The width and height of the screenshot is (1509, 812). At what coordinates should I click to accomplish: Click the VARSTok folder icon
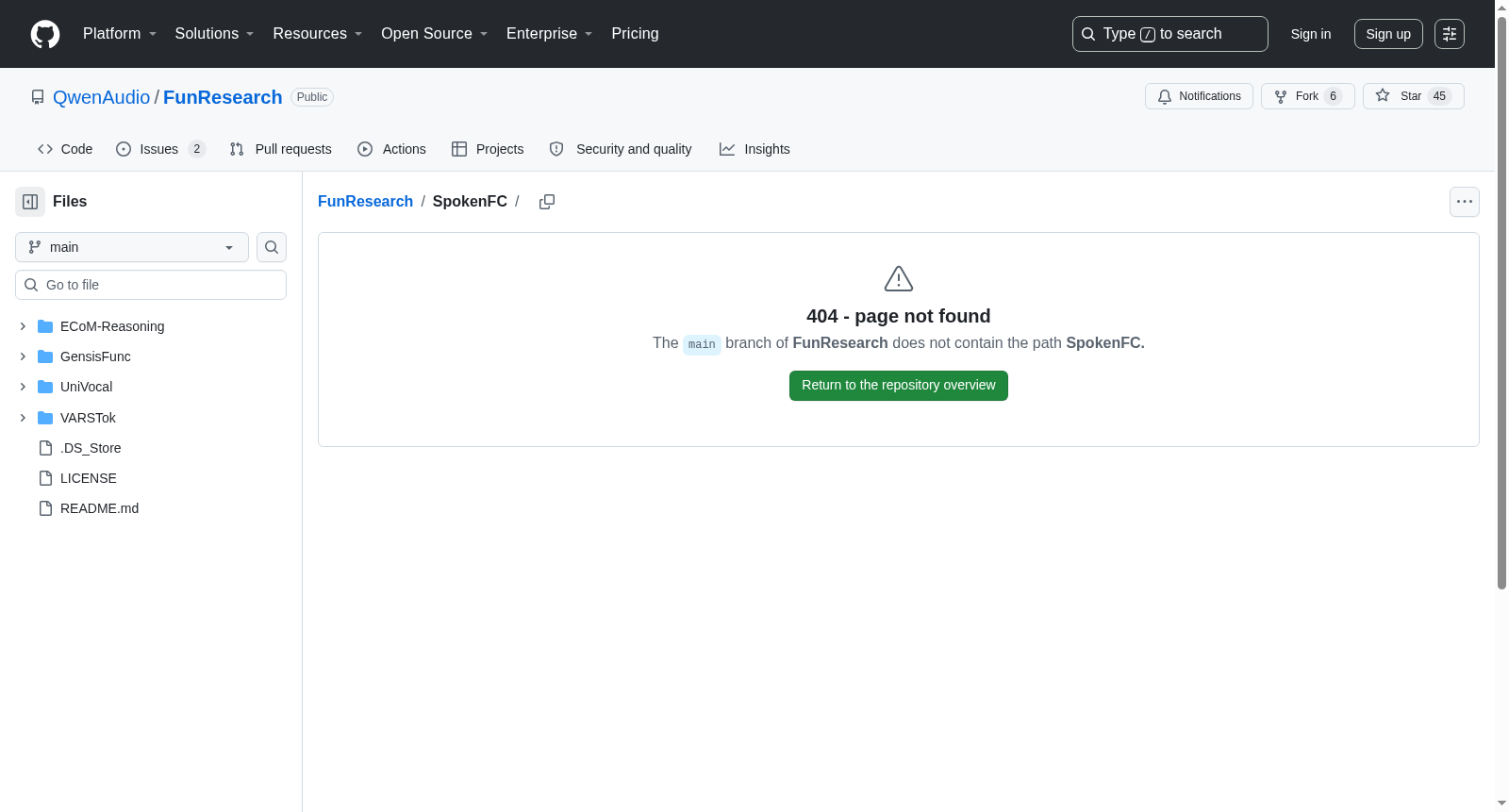pyautogui.click(x=45, y=418)
